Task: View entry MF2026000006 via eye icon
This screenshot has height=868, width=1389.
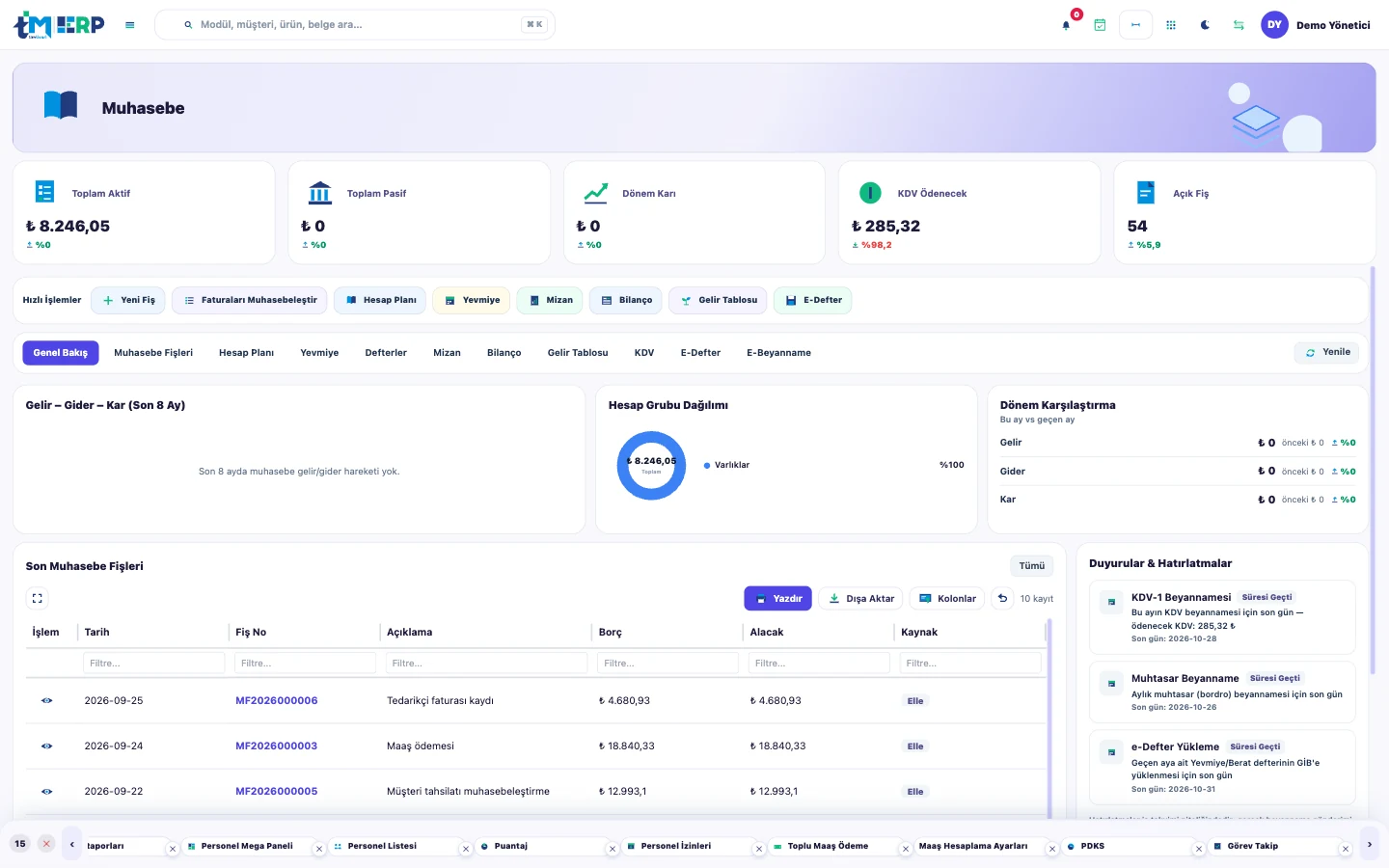Action: click(x=46, y=700)
